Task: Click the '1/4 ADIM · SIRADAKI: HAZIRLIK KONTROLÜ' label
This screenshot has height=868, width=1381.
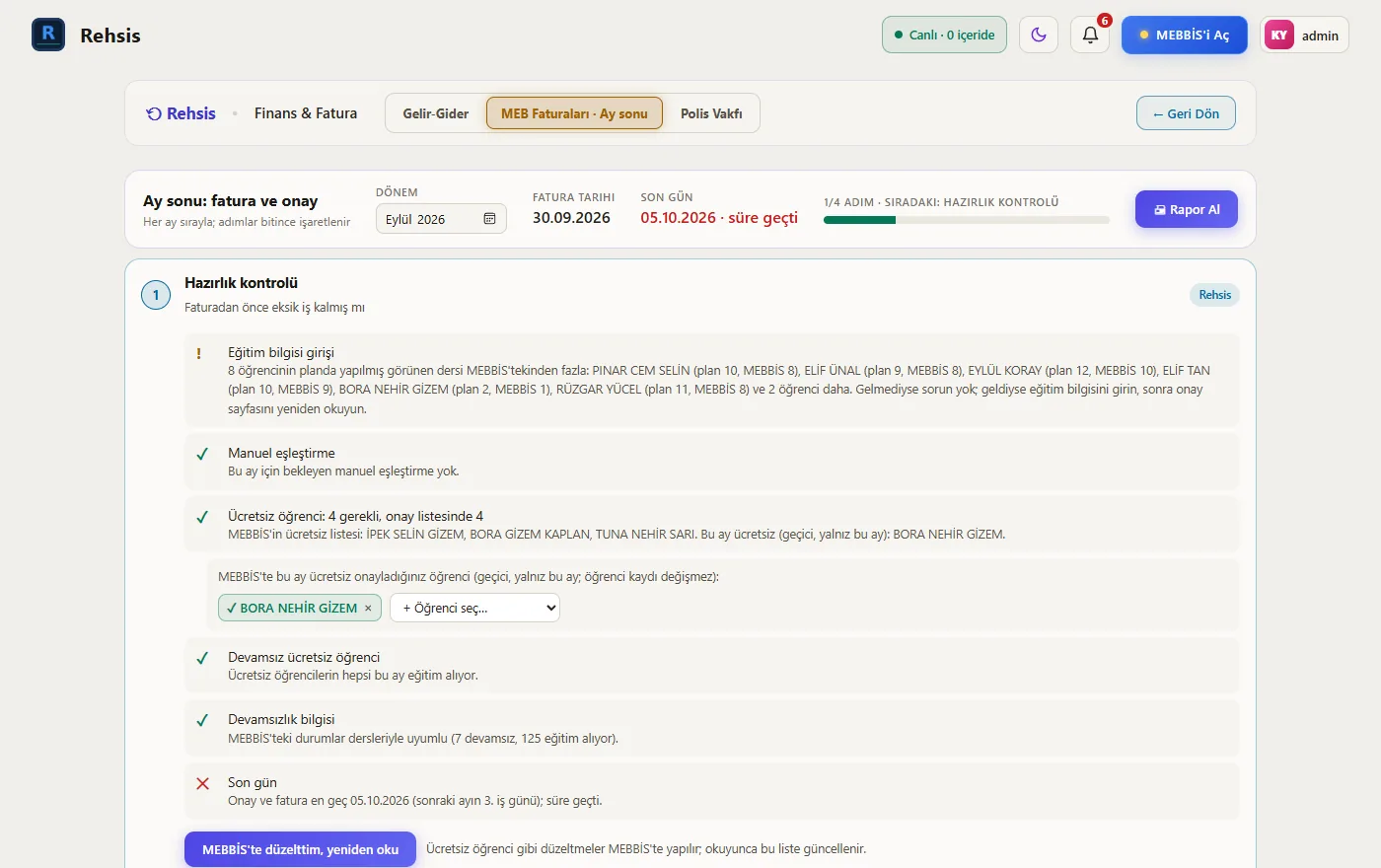Action: 941,202
